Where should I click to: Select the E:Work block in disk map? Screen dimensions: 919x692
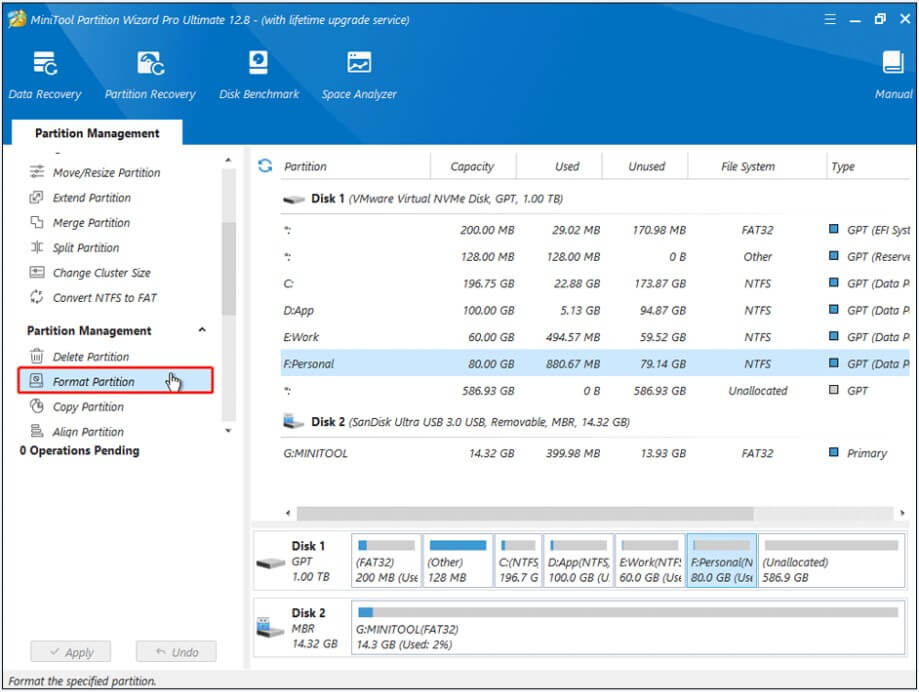tap(650, 561)
